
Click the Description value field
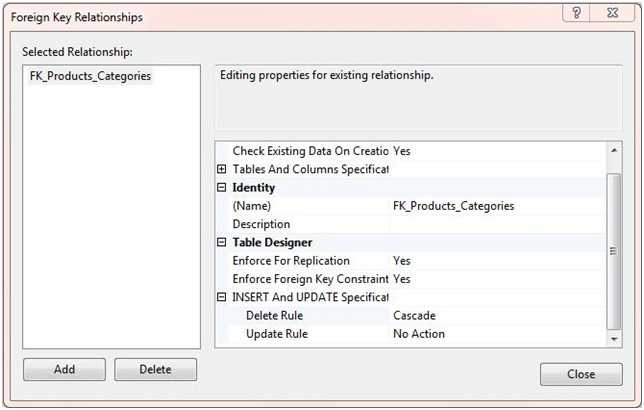[497, 224]
